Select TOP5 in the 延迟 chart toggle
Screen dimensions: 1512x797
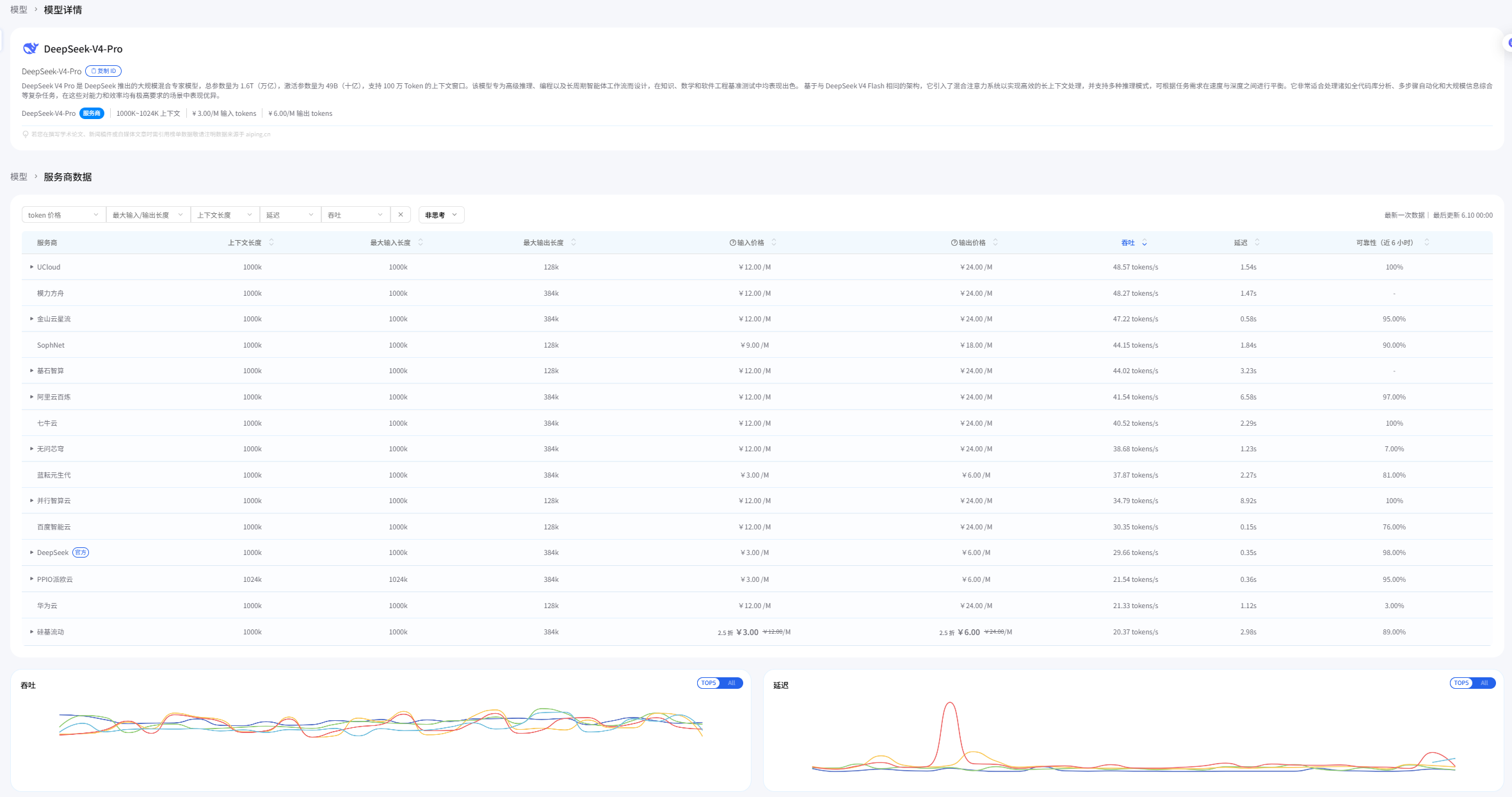point(1461,683)
